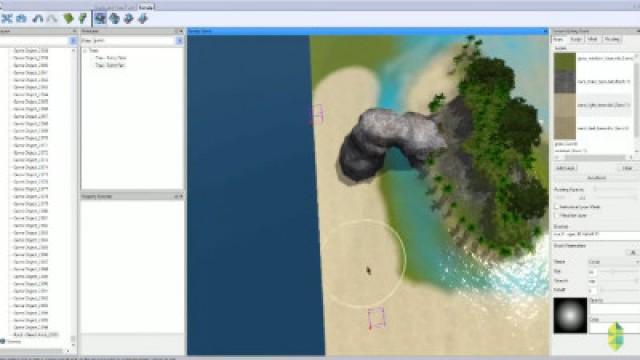This screenshot has height=360, width=640.
Task: Click the blue down-arrow toolbar icon
Action: [143, 18]
